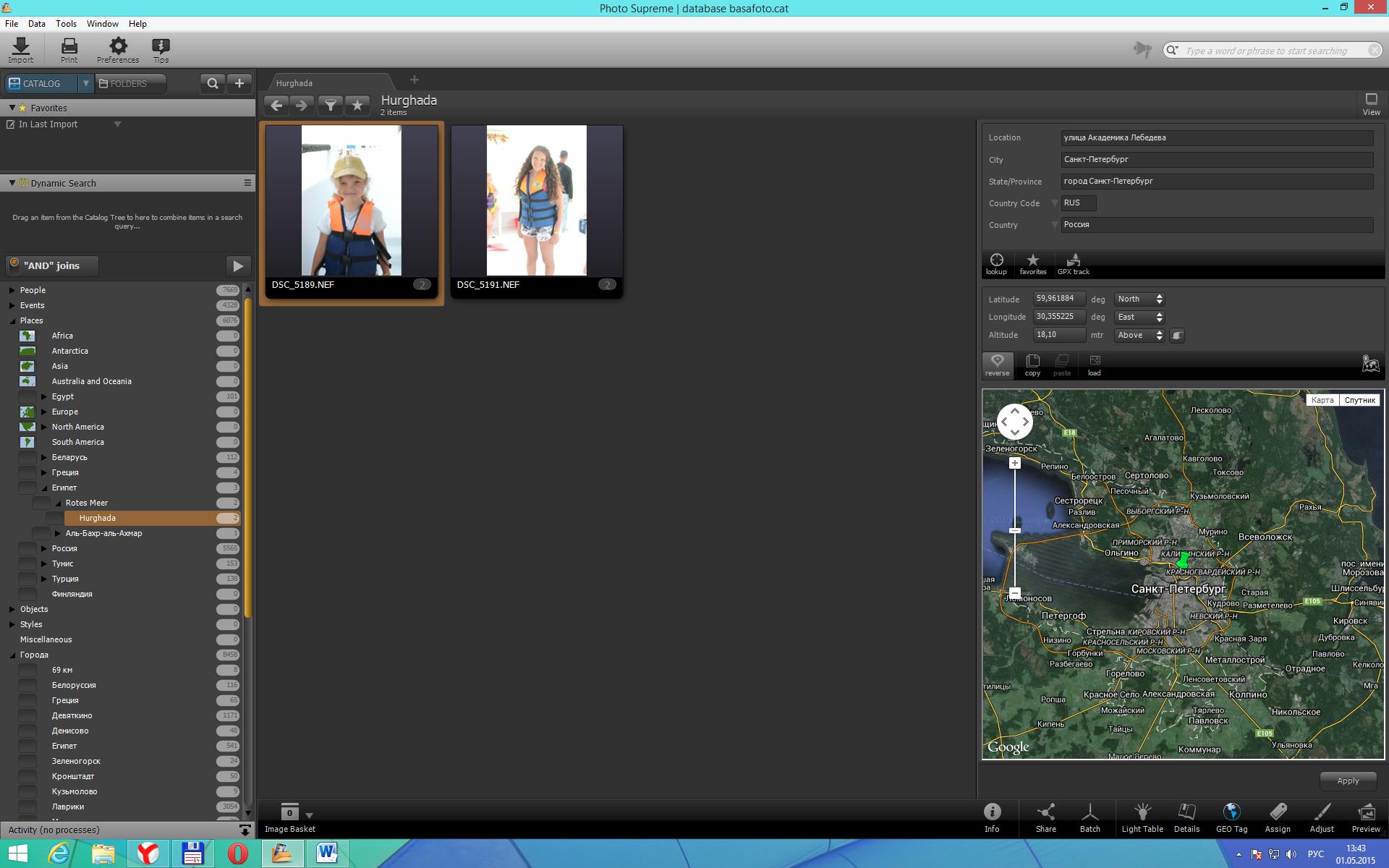Click the lookup location icon
The image size is (1389, 868).
996,264
